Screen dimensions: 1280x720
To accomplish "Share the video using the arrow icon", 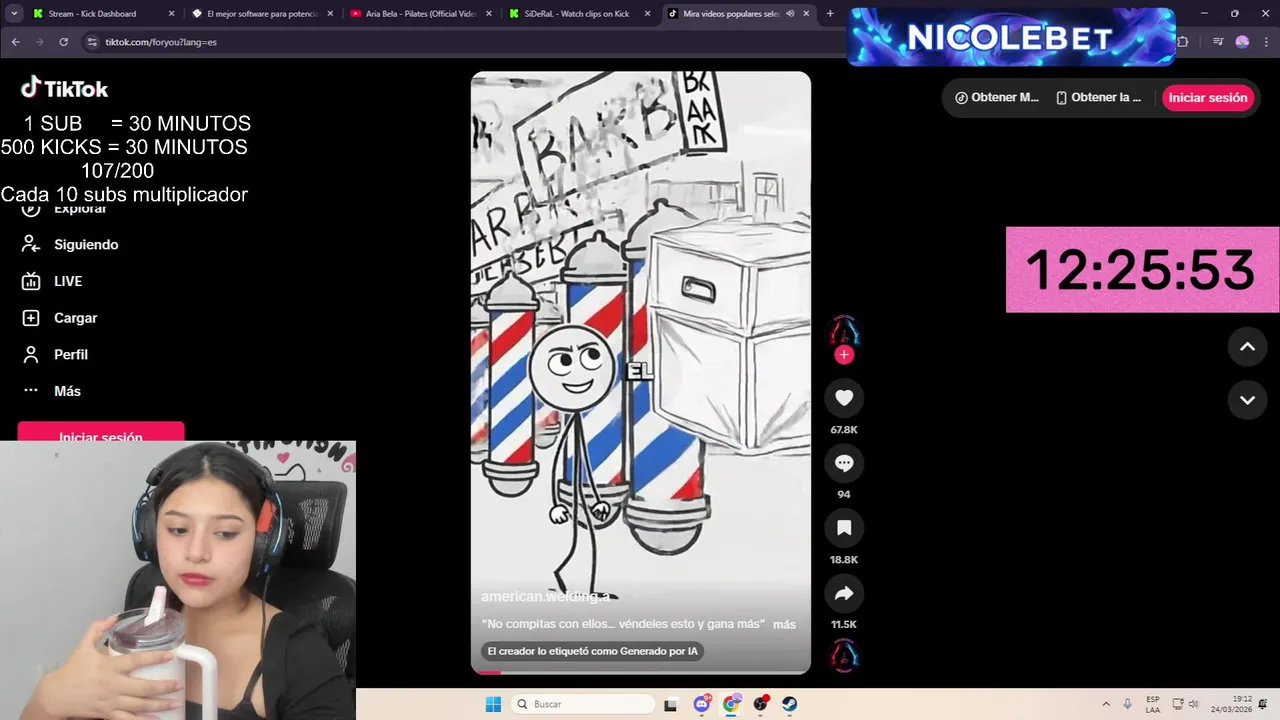I will pos(844,593).
